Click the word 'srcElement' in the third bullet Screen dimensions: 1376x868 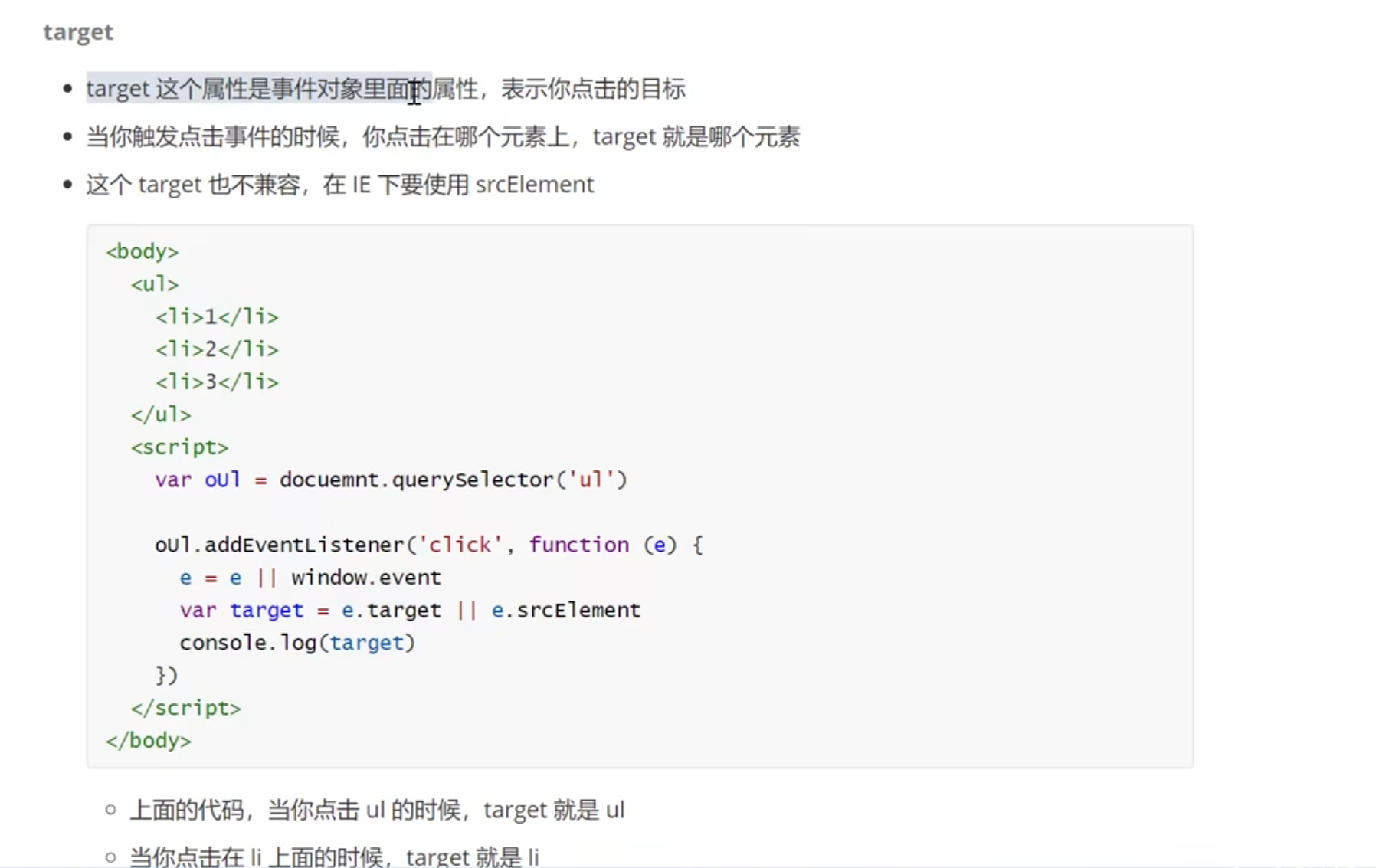535,185
